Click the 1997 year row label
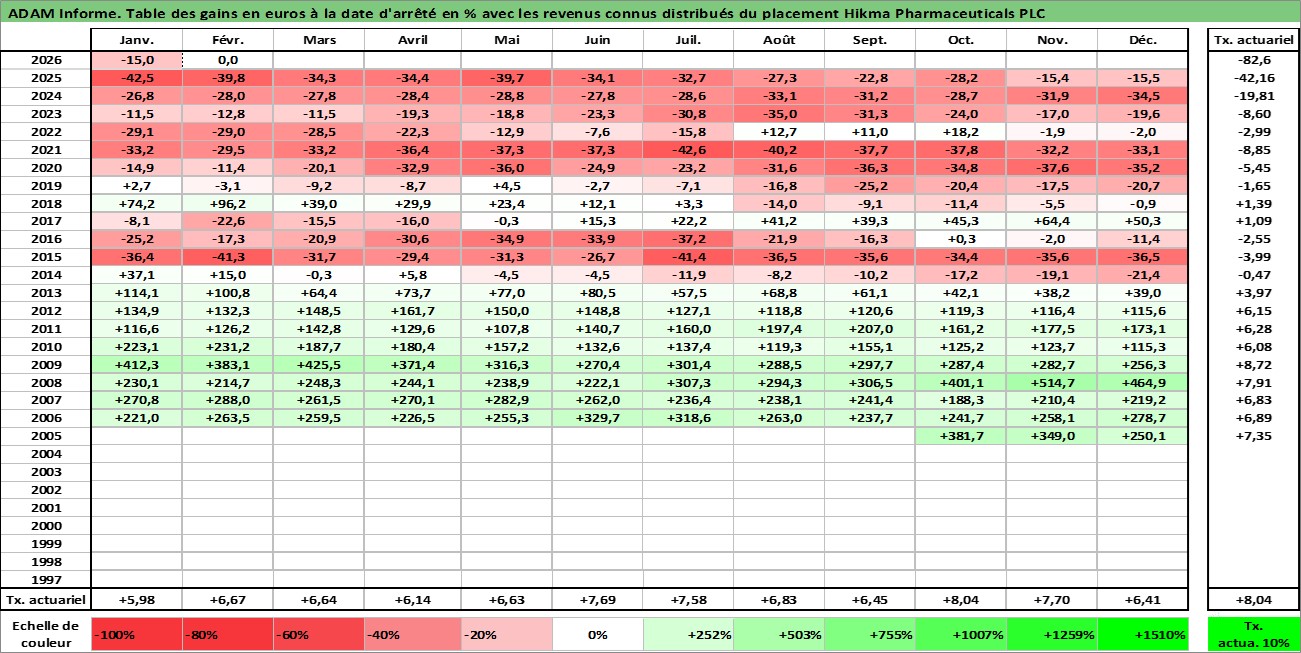1301x653 pixels. tap(45, 579)
